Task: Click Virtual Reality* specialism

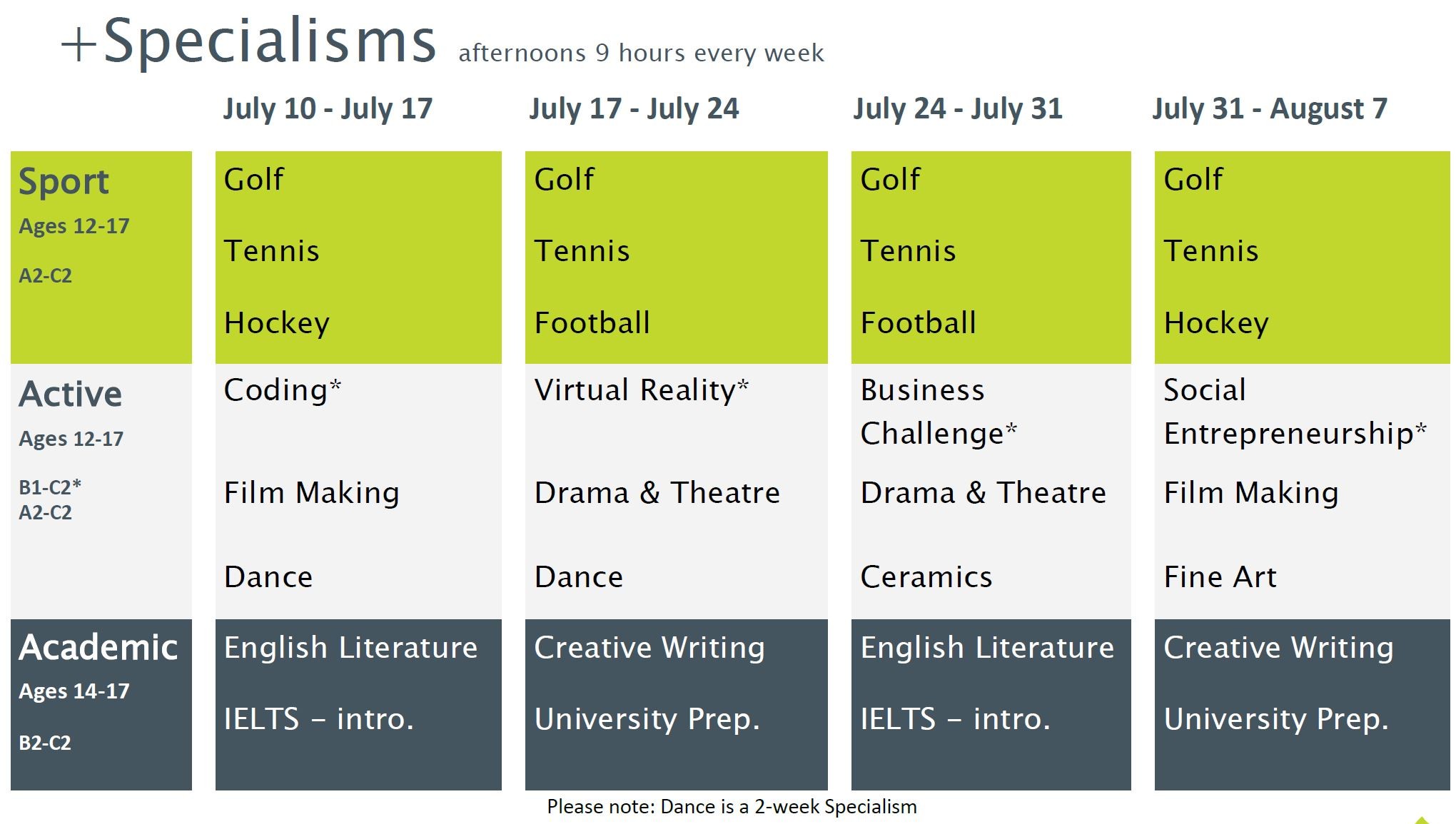Action: tap(642, 390)
